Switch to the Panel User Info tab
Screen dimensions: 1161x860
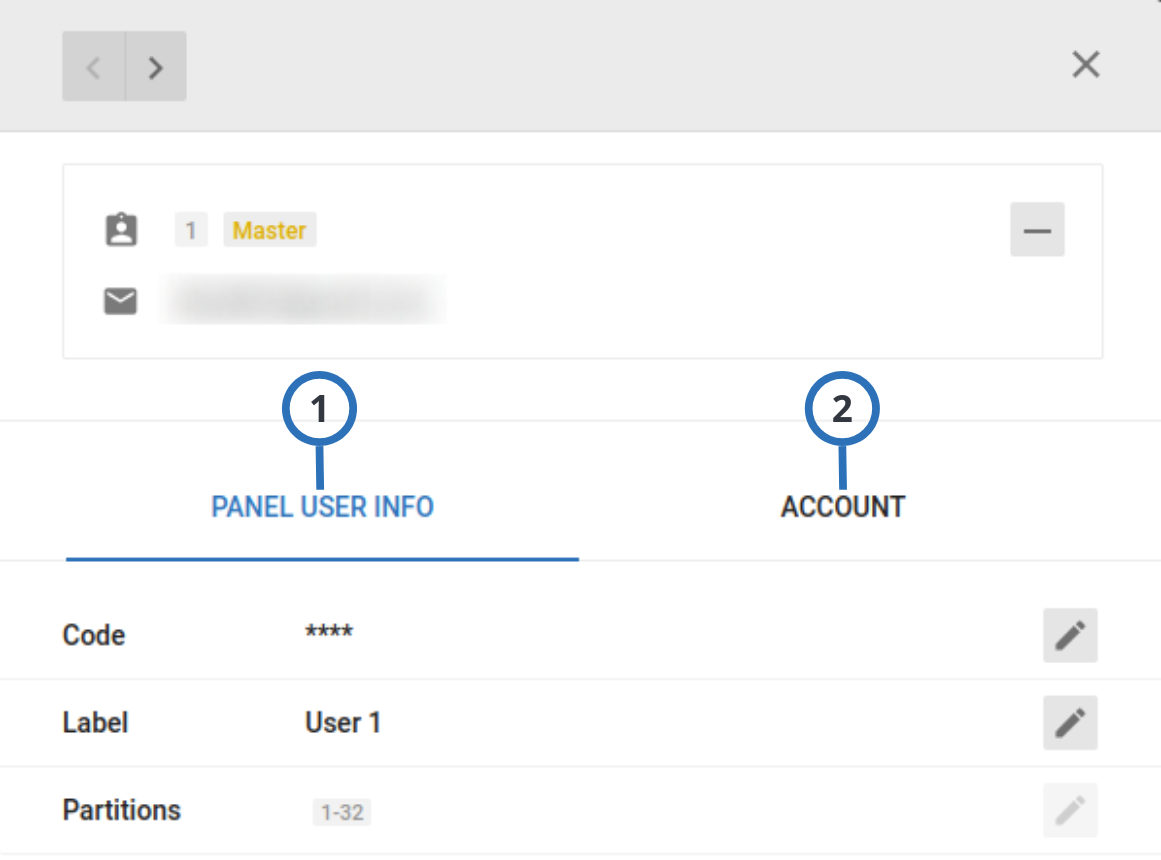tap(322, 507)
